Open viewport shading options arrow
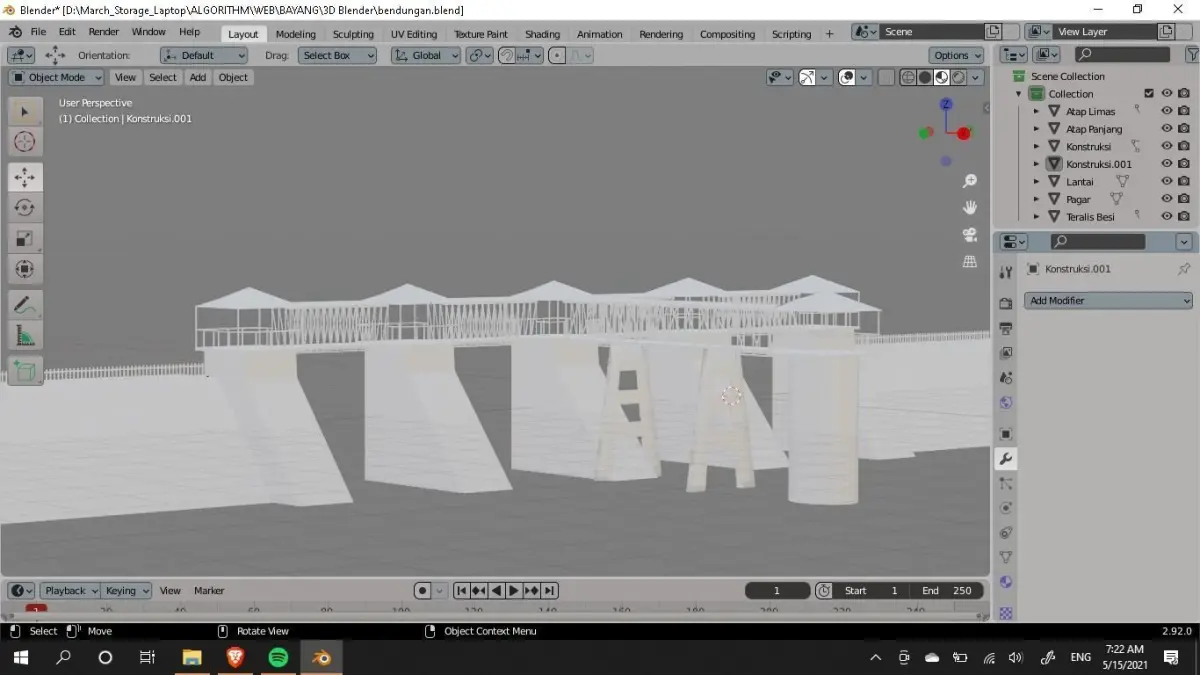The width and height of the screenshot is (1200, 675). [x=977, y=77]
